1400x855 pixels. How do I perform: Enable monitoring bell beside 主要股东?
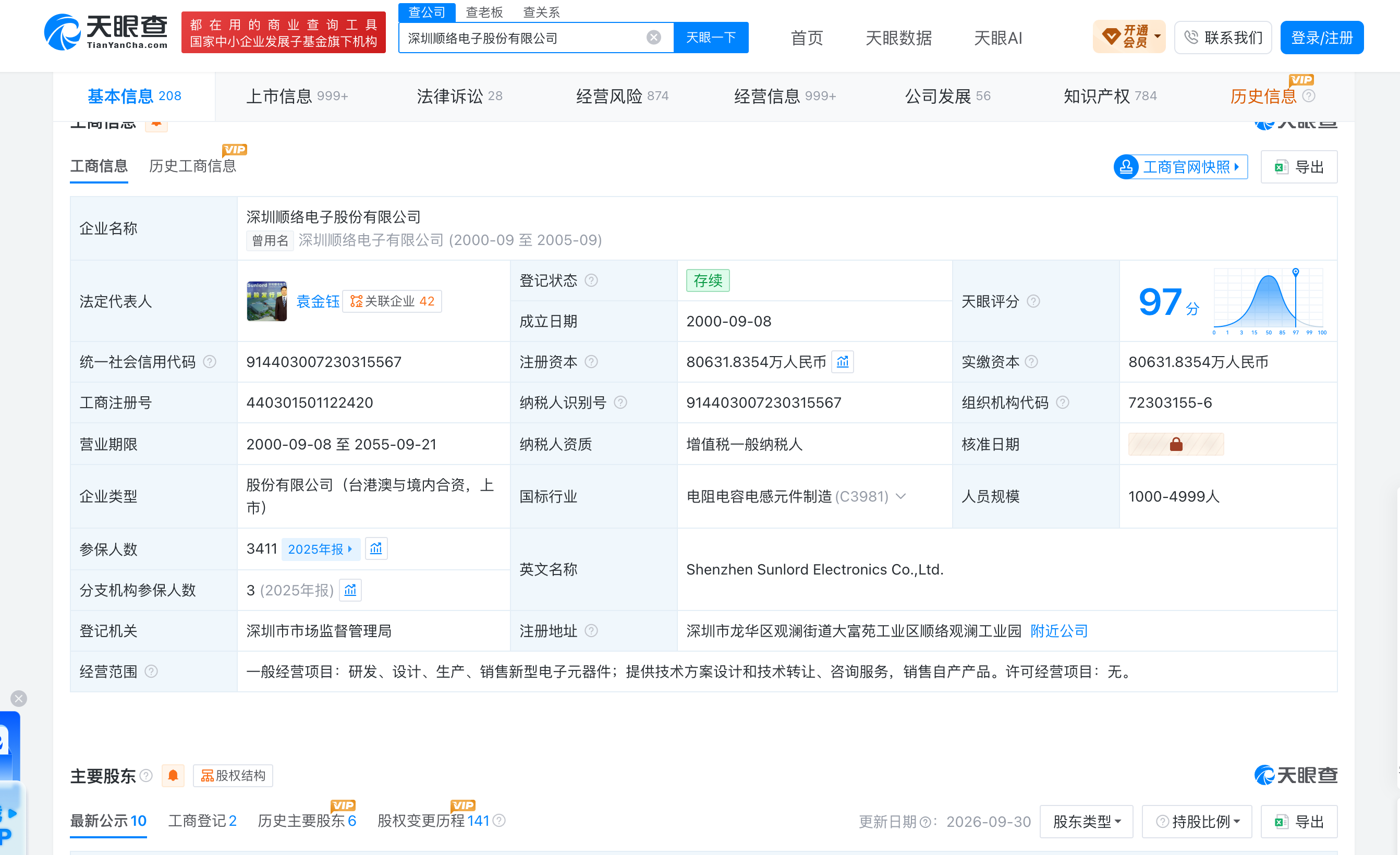tap(173, 775)
